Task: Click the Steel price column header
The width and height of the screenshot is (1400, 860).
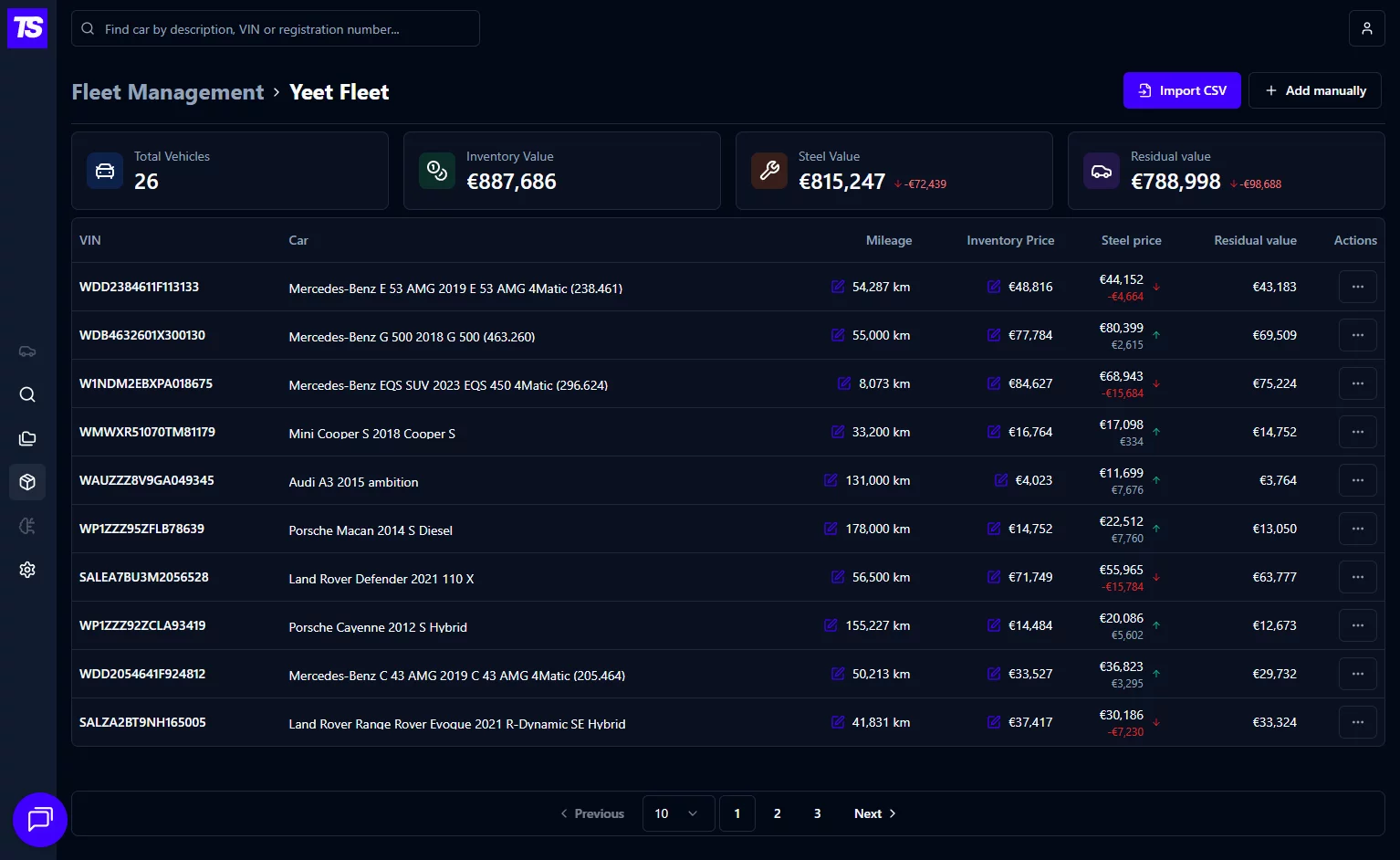Action: (x=1132, y=240)
